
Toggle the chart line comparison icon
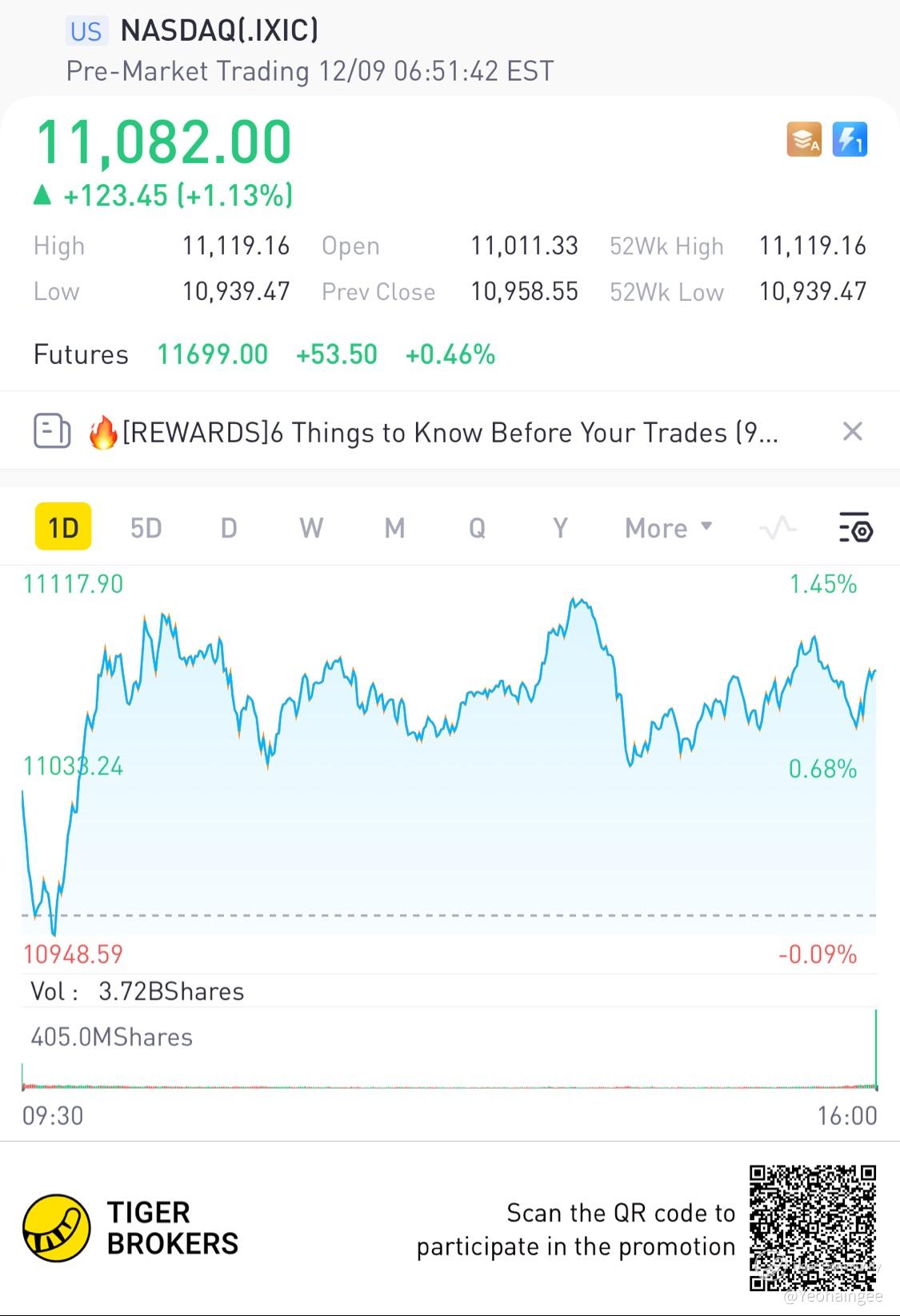coord(778,528)
